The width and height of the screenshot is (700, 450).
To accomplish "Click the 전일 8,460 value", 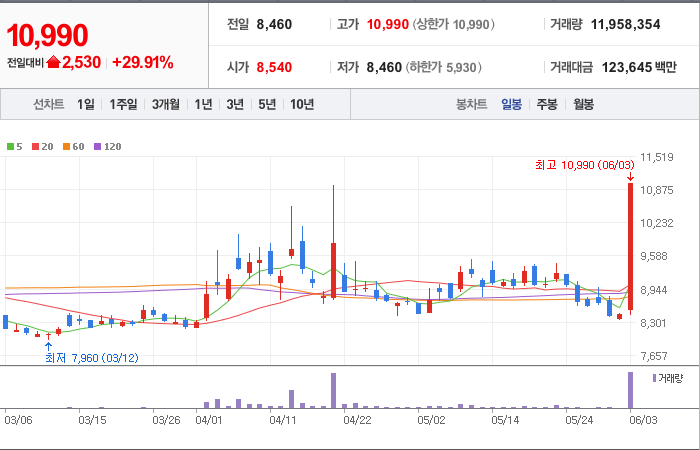I will click(x=274, y=24).
